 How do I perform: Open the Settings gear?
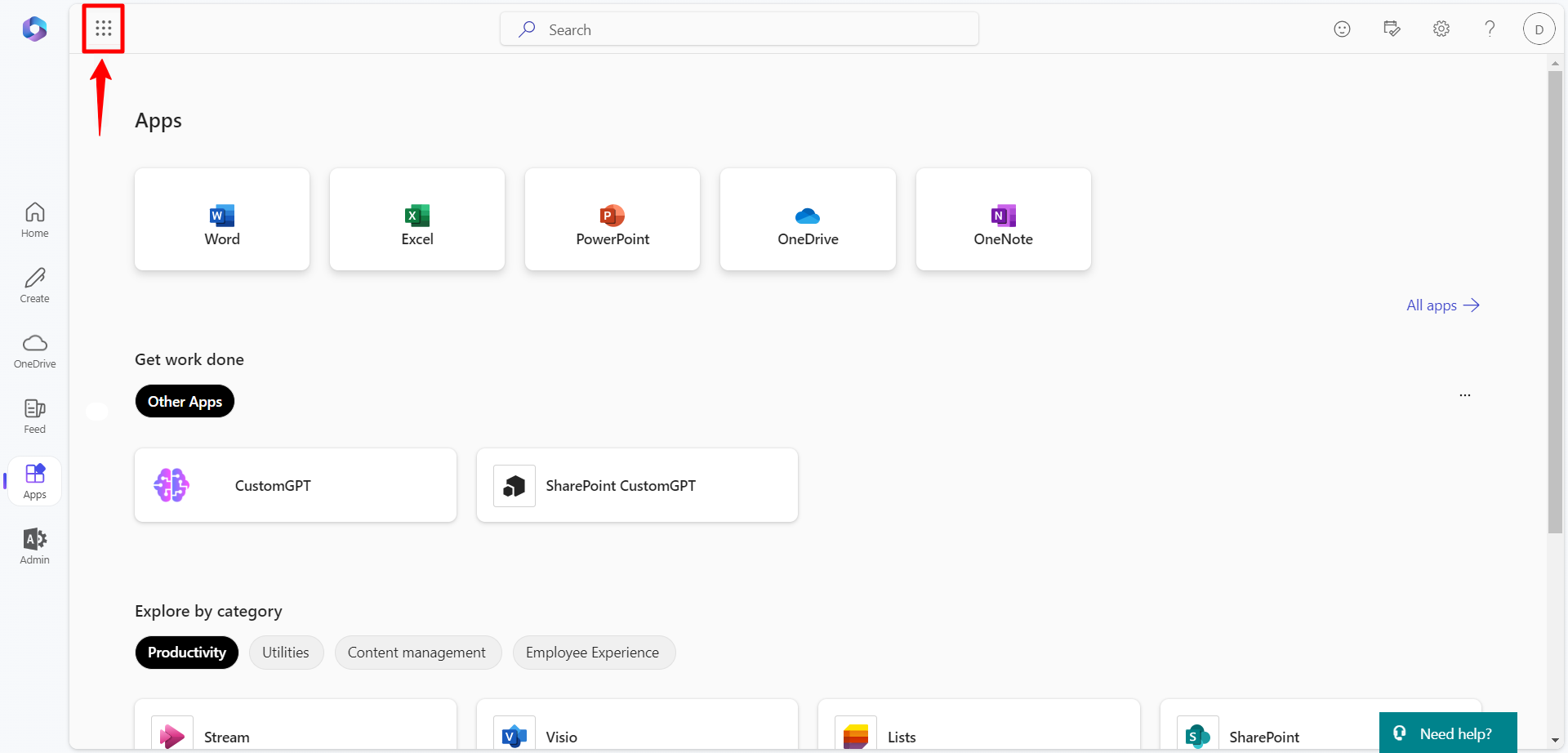point(1441,29)
